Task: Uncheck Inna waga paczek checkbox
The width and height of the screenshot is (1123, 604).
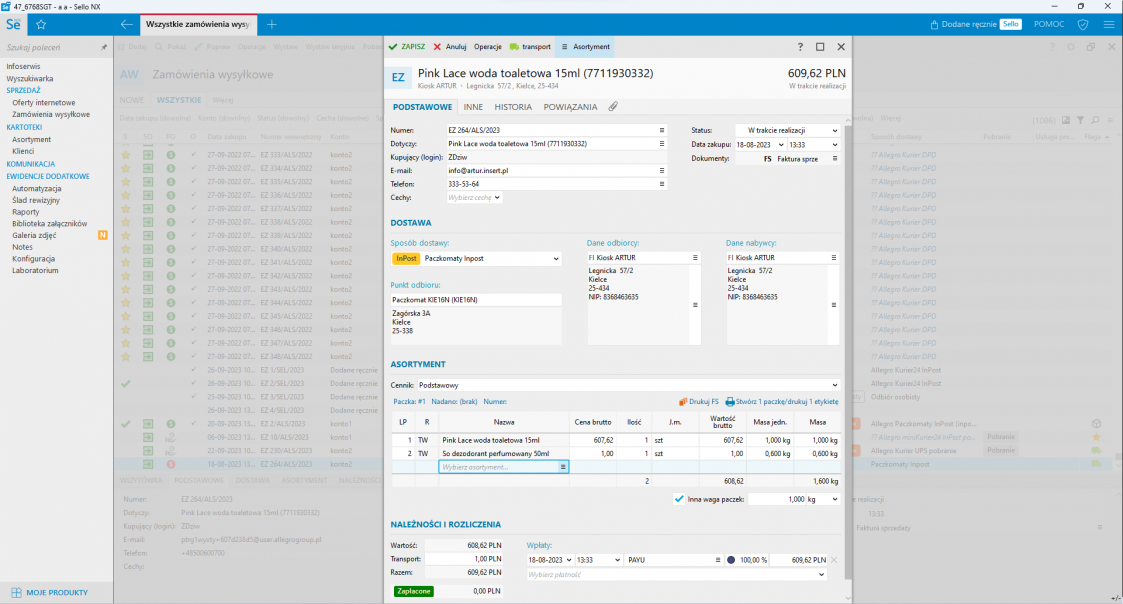Action: click(x=679, y=498)
